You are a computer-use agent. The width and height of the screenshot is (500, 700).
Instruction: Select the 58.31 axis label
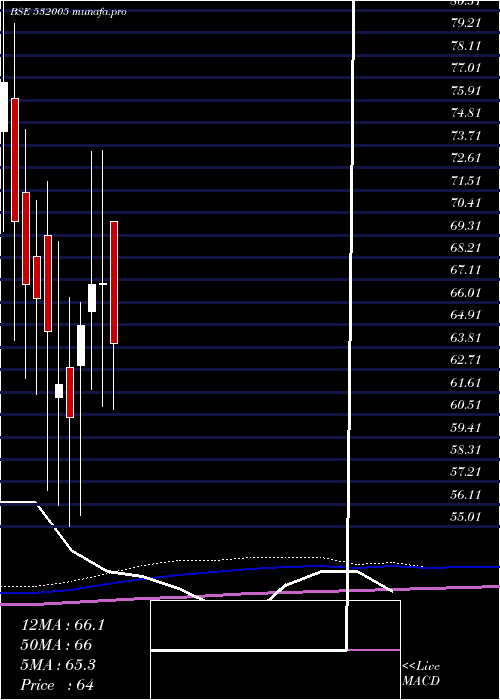466,449
